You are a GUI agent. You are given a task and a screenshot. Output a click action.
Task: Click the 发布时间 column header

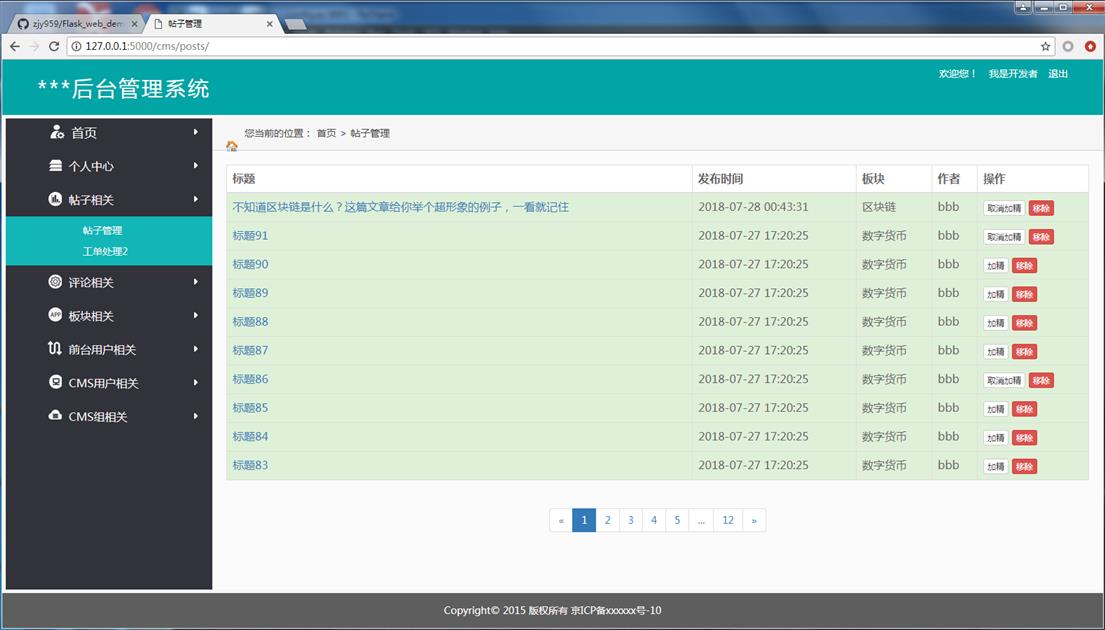720,178
